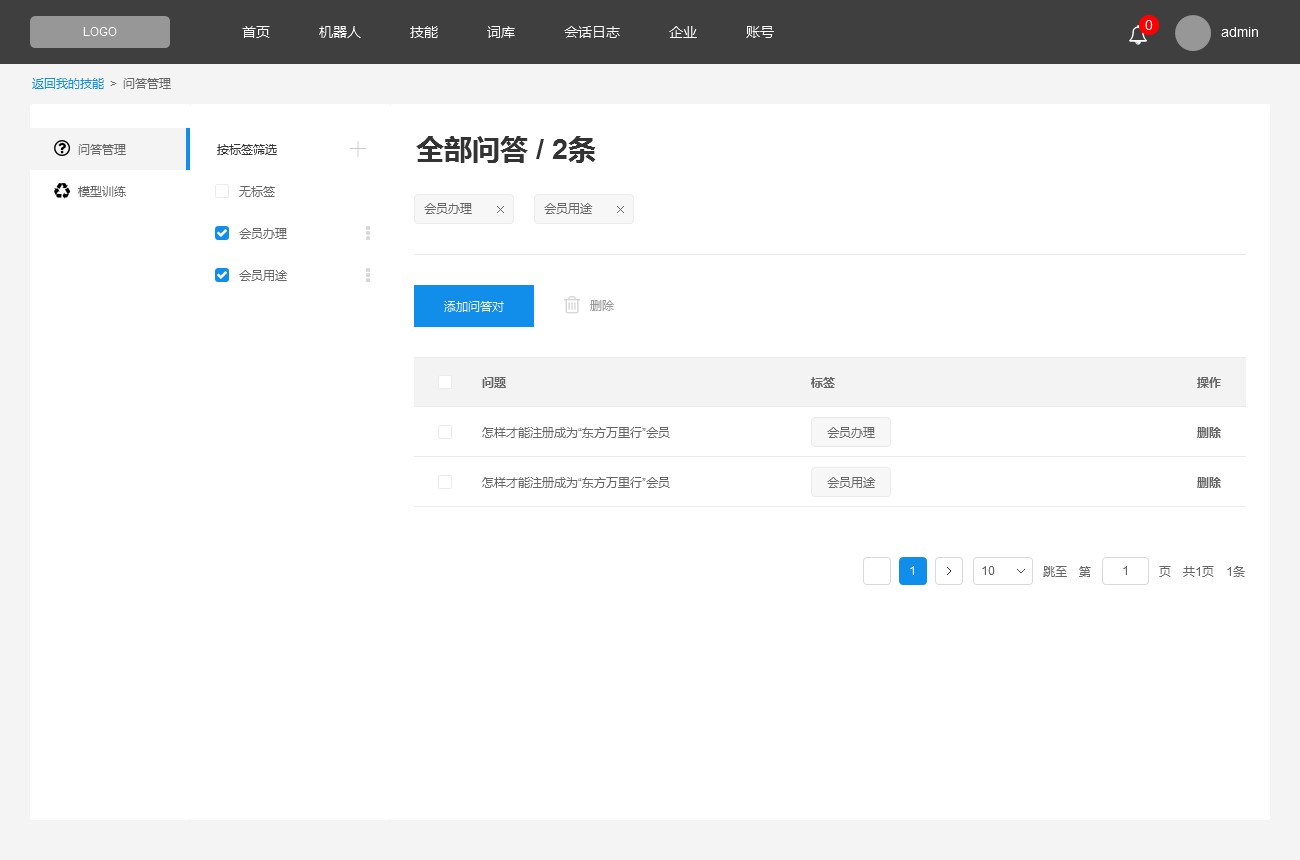Uncheck the 会员用途 tag checkbox

(222, 275)
